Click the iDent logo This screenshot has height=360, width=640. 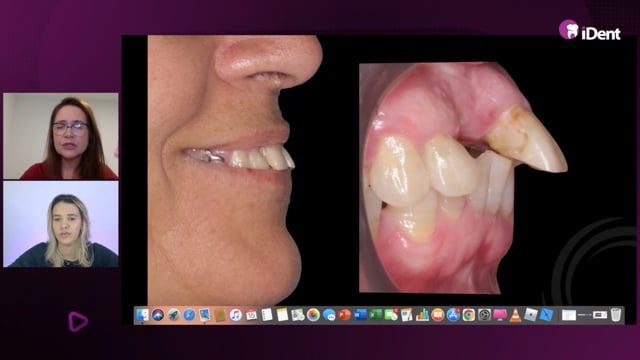pos(590,30)
